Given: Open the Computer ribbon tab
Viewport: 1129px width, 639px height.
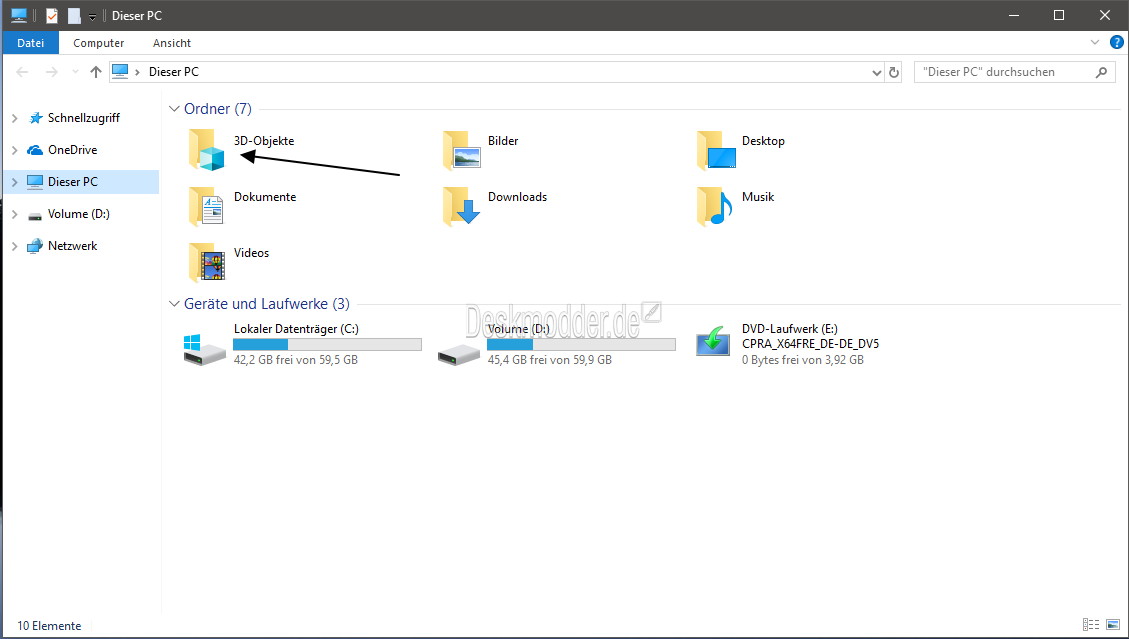Looking at the screenshot, I should pos(99,43).
